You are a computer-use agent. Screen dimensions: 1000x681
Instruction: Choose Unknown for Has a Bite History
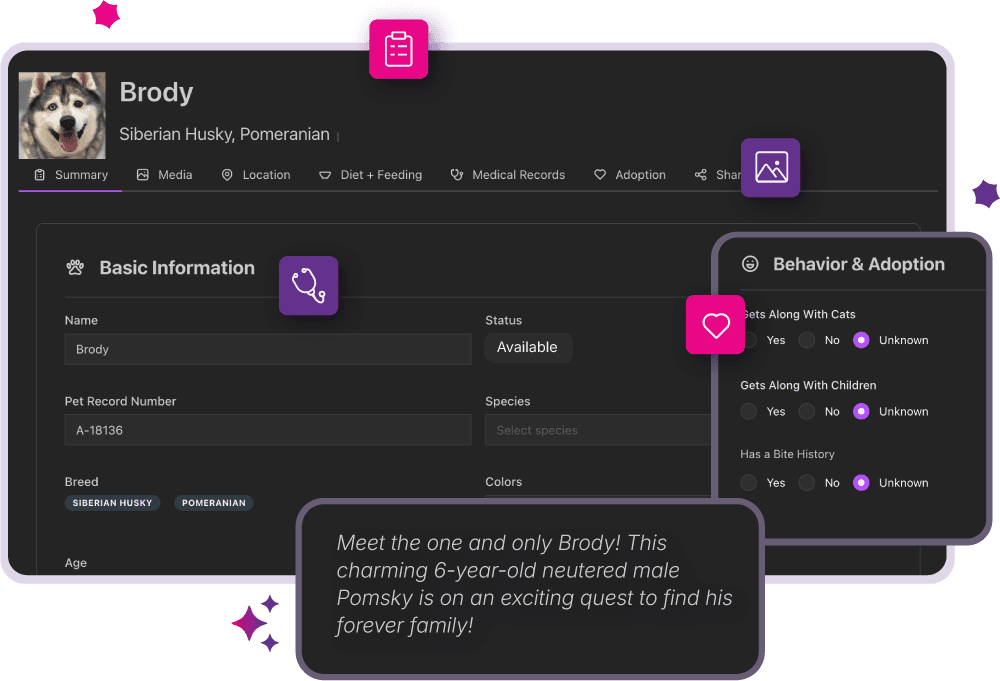[x=861, y=483]
